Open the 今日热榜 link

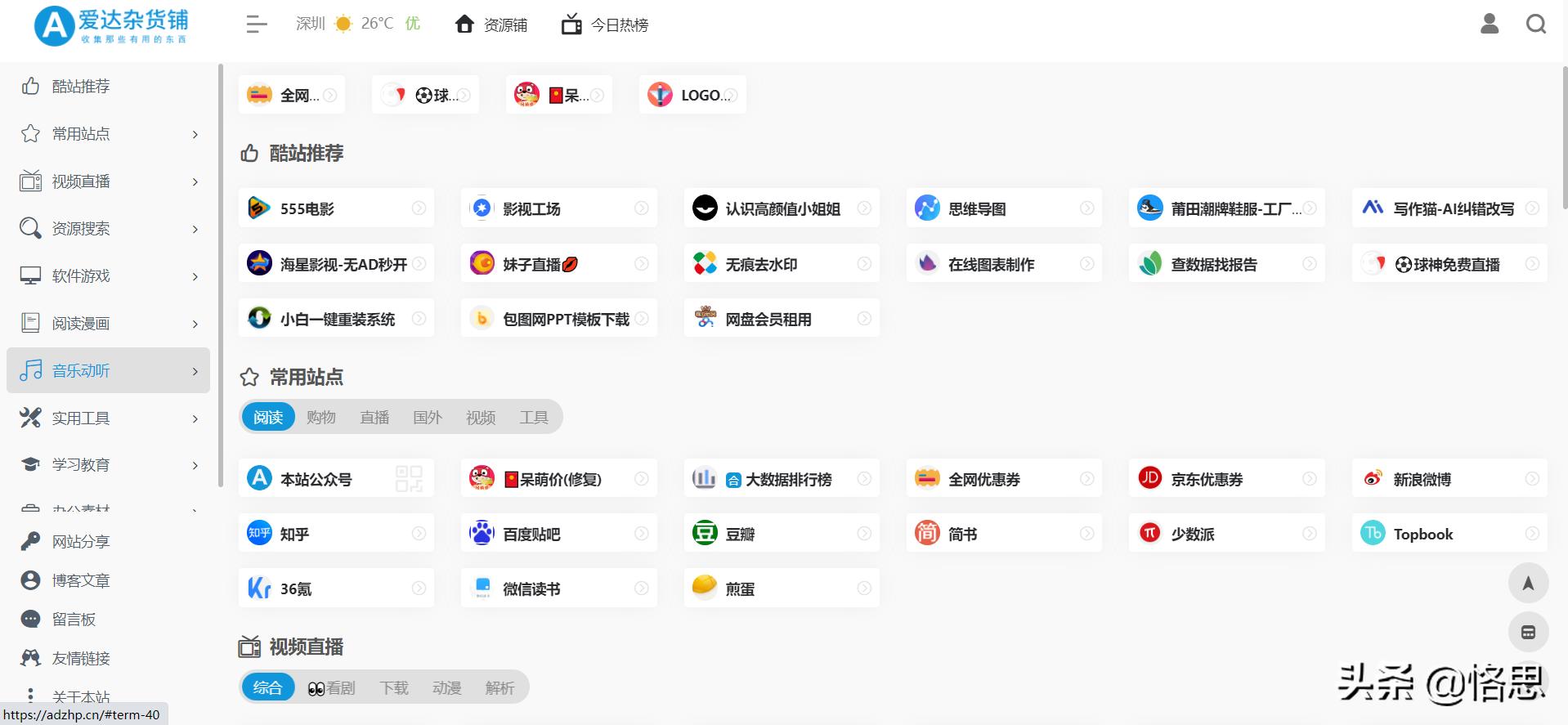pyautogui.click(x=605, y=25)
